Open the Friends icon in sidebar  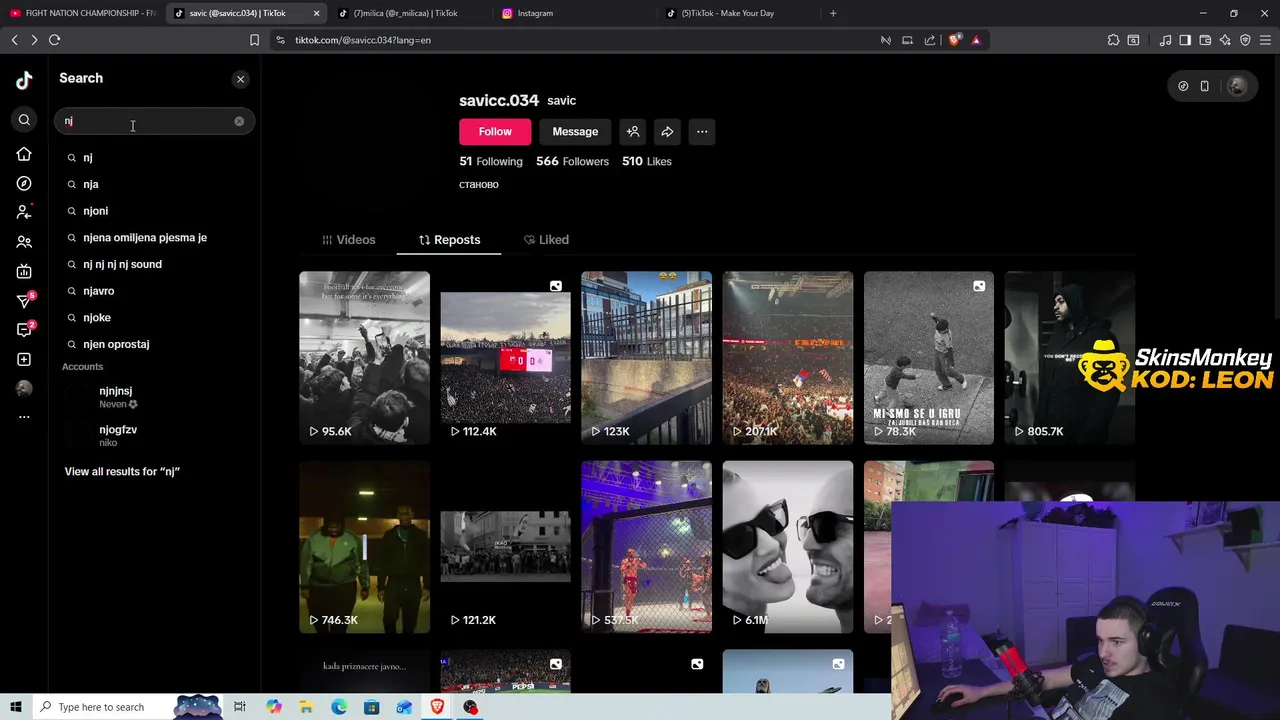coord(24,242)
